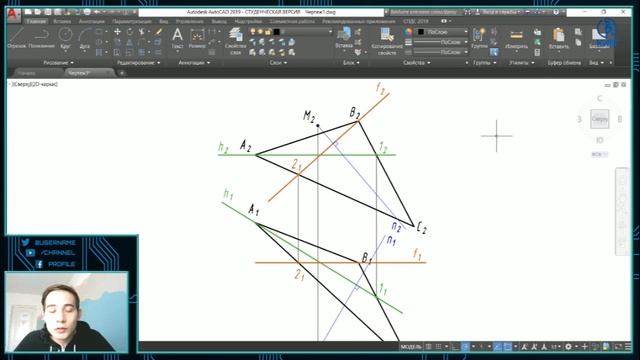Toggle clean screen icon in status bar
The image size is (640, 360).
point(618,347)
